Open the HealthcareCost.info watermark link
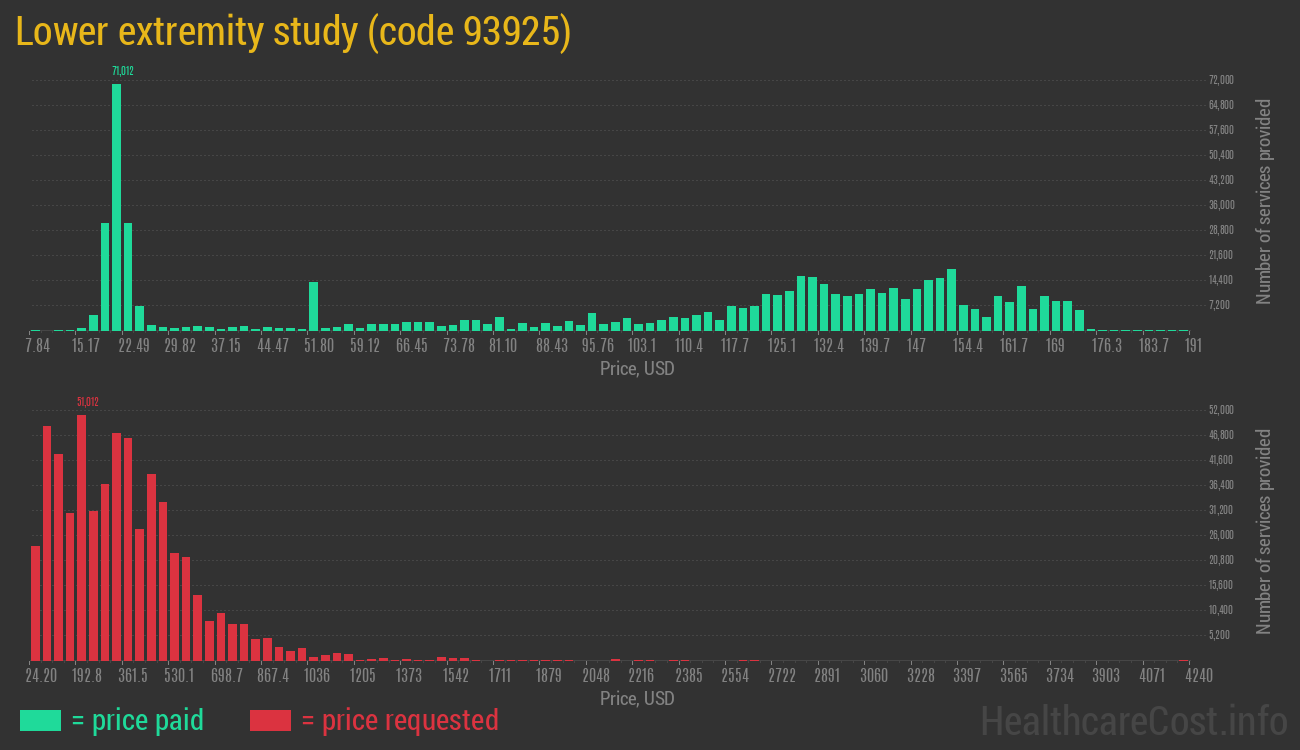The height and width of the screenshot is (750, 1300). (1133, 720)
